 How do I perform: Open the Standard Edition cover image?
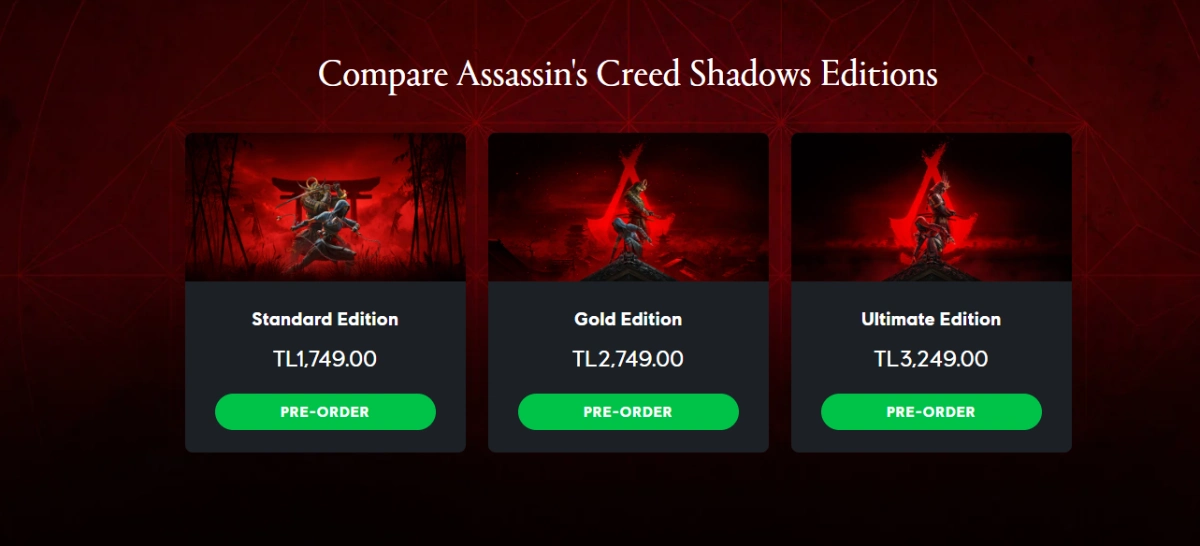(325, 207)
